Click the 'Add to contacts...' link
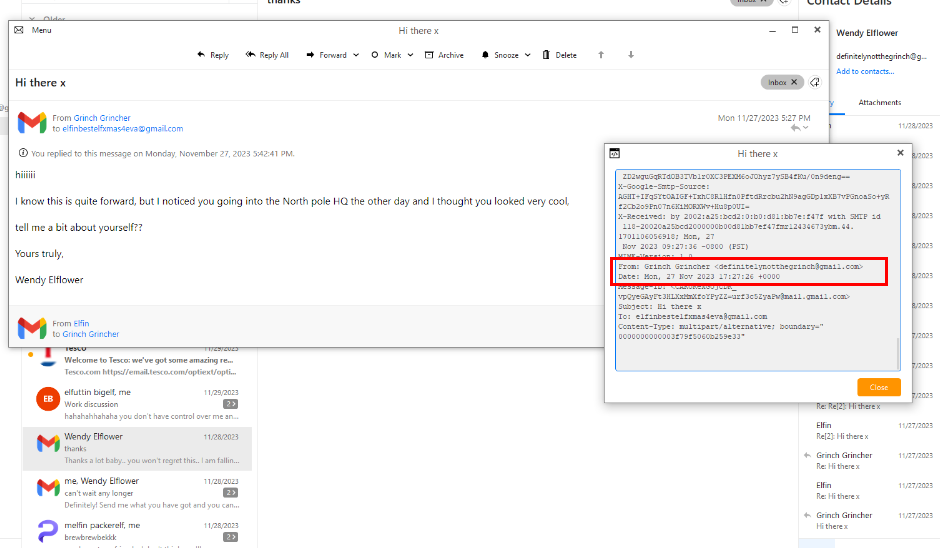Viewport: 940px width, 548px height. 865,71
